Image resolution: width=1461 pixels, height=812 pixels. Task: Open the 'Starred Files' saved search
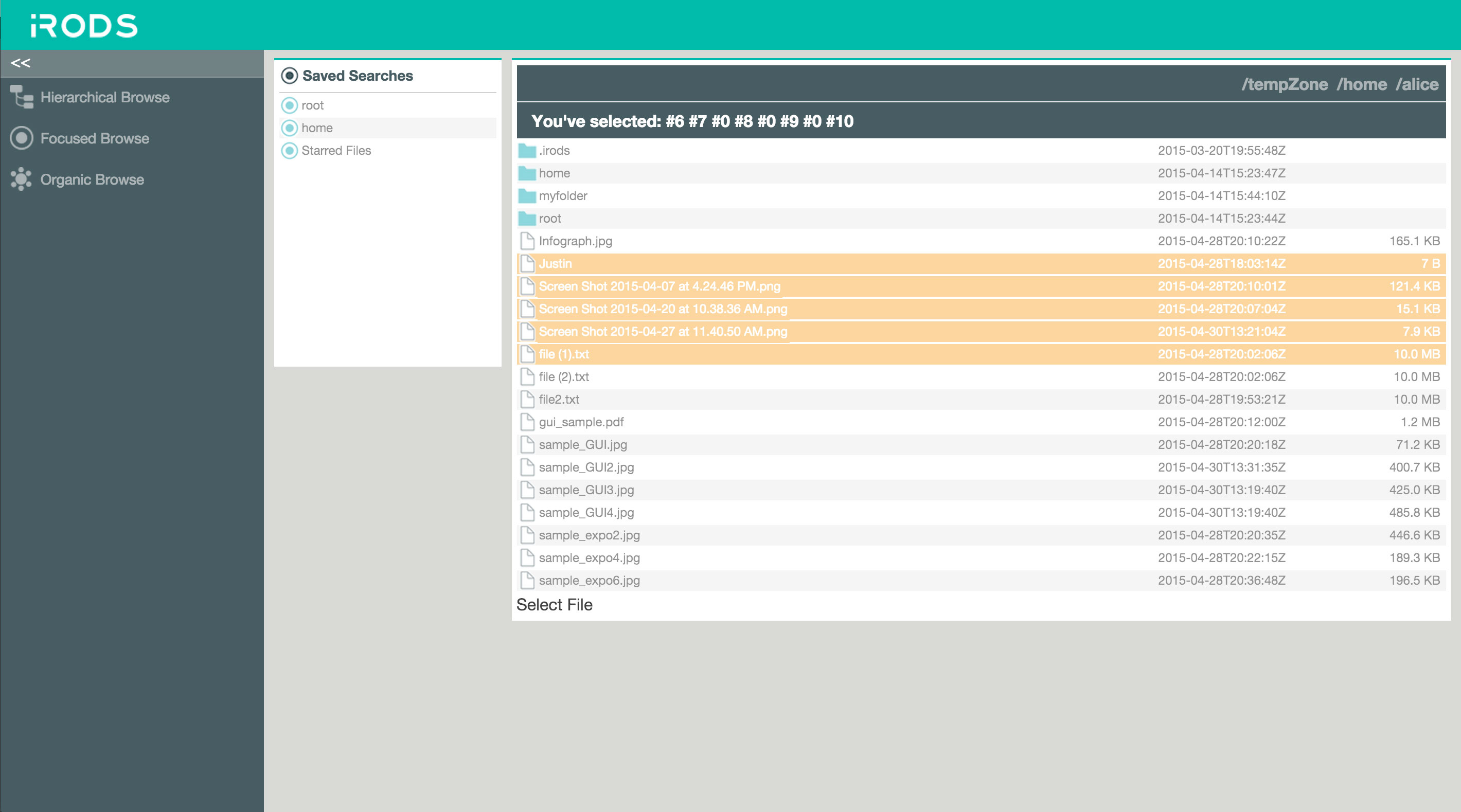[x=336, y=151]
